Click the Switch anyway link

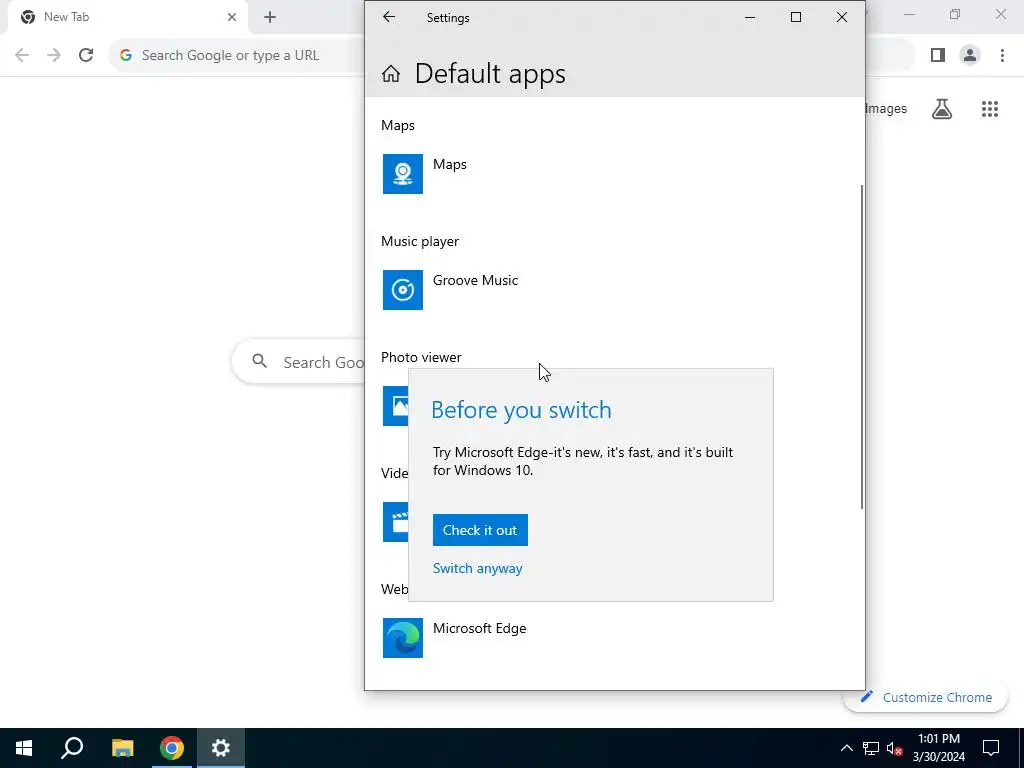[477, 568]
